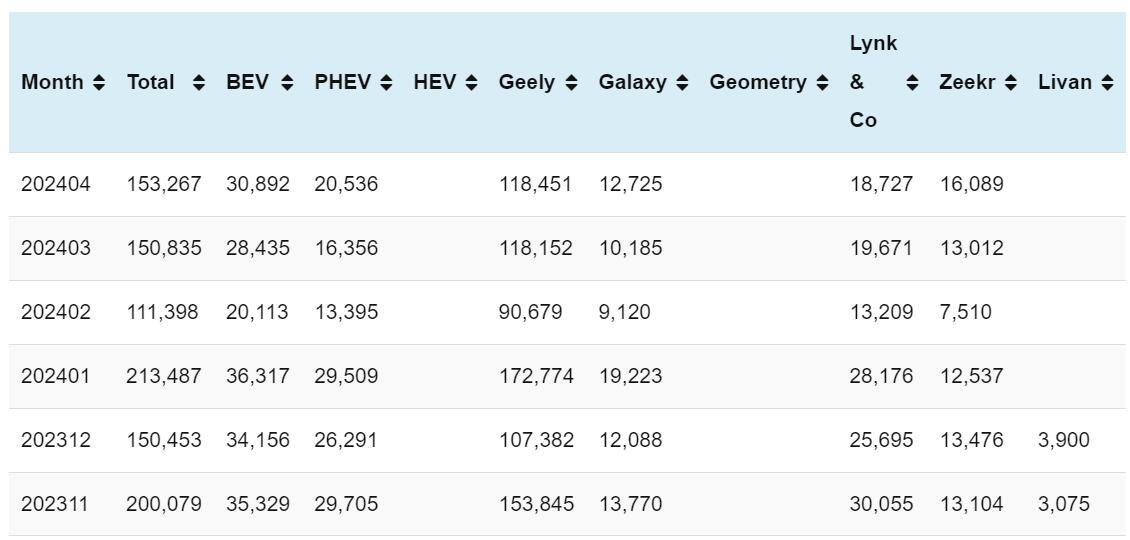Image resolution: width=1130 pixels, height=540 pixels.
Task: Select the 202402 month cell
Action: 56,312
